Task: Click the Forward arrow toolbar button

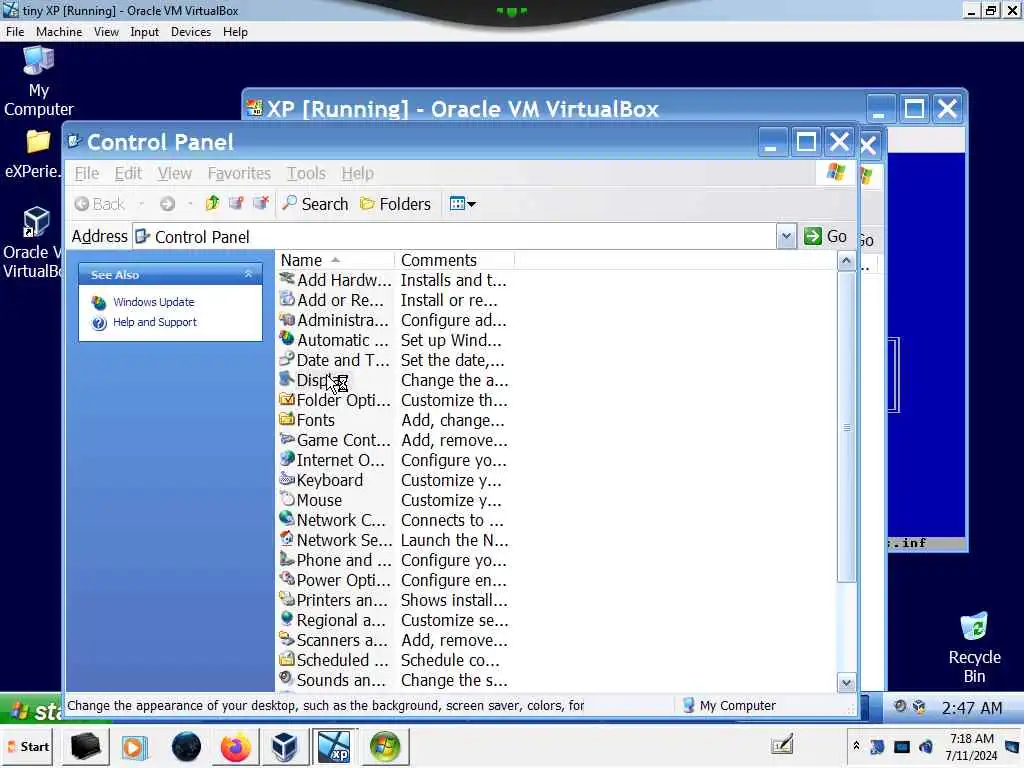Action: point(168,204)
